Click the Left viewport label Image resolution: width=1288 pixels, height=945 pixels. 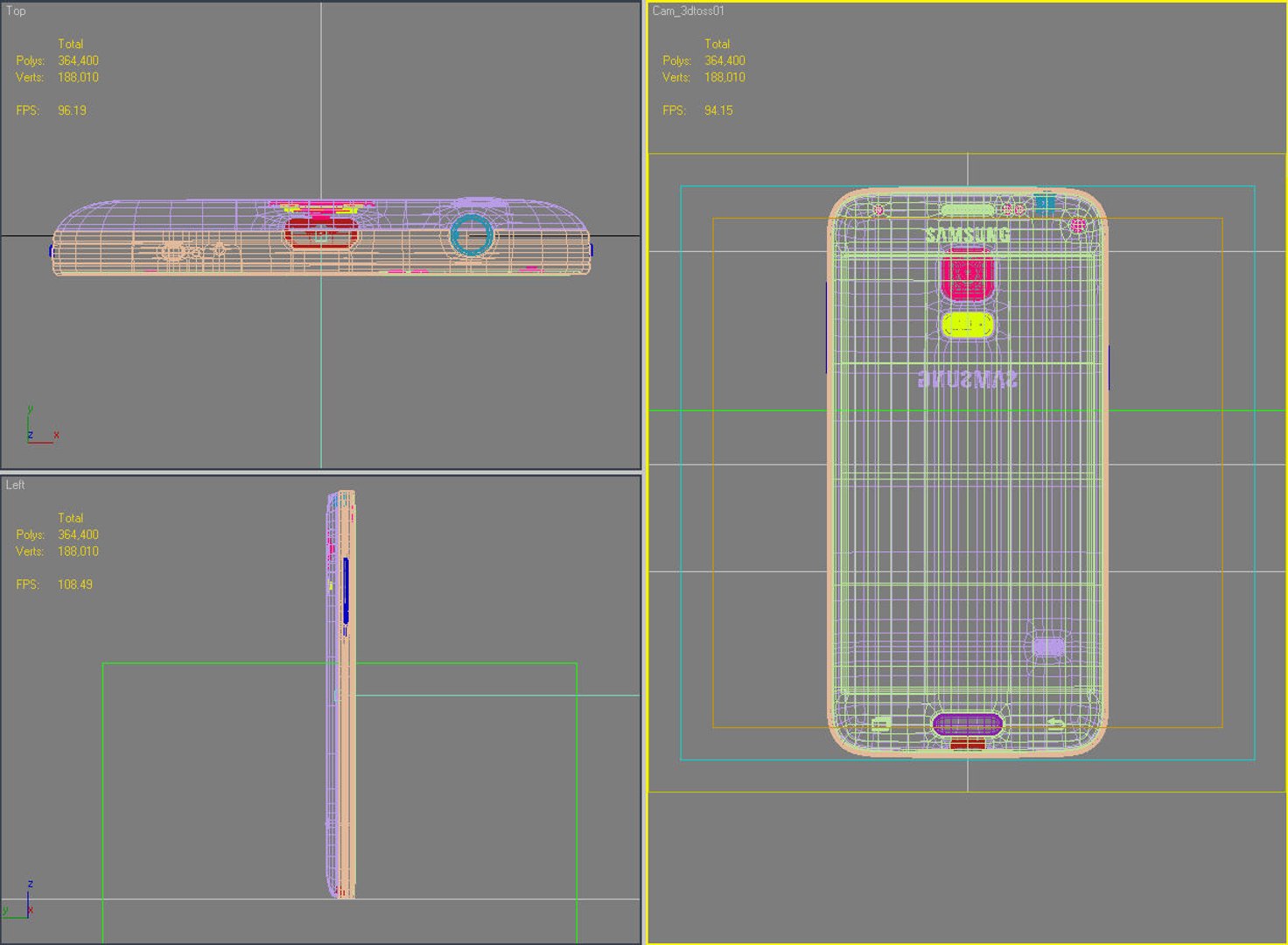tap(16, 485)
